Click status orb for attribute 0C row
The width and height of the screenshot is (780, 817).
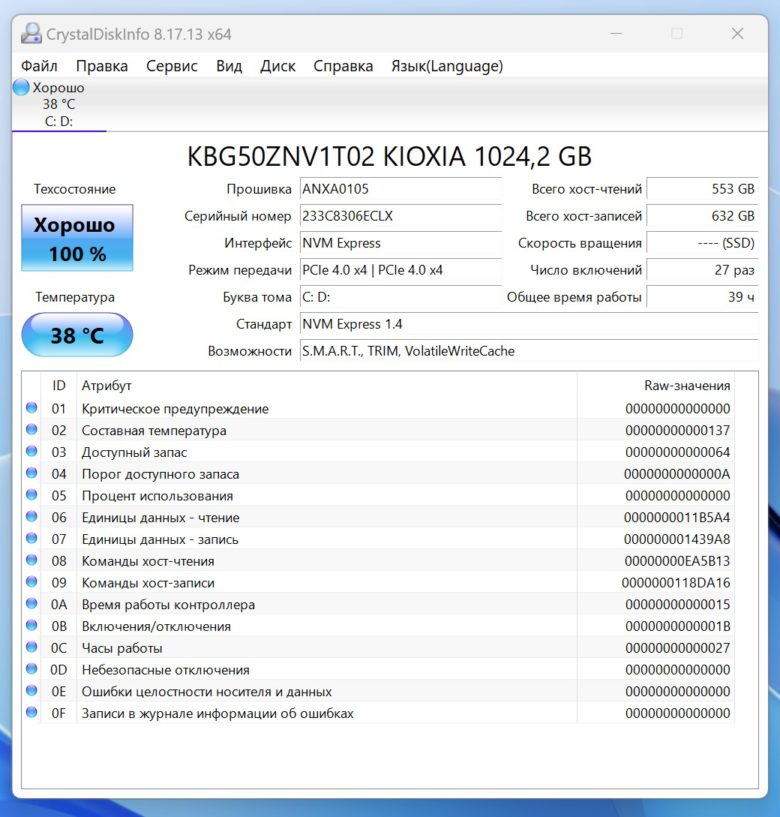pos(32,647)
